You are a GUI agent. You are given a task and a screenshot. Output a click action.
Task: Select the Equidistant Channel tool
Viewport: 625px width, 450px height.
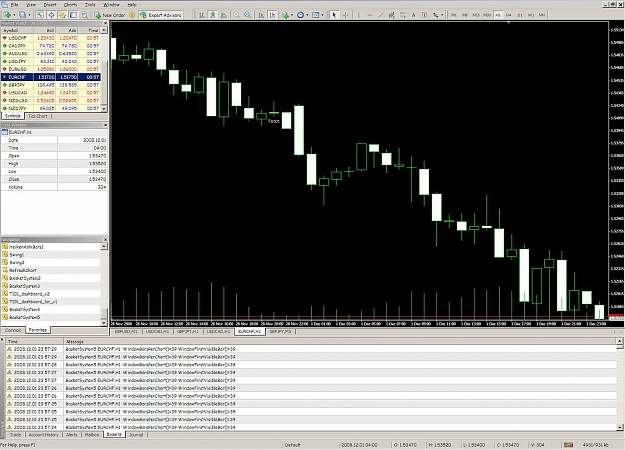click(x=391, y=15)
